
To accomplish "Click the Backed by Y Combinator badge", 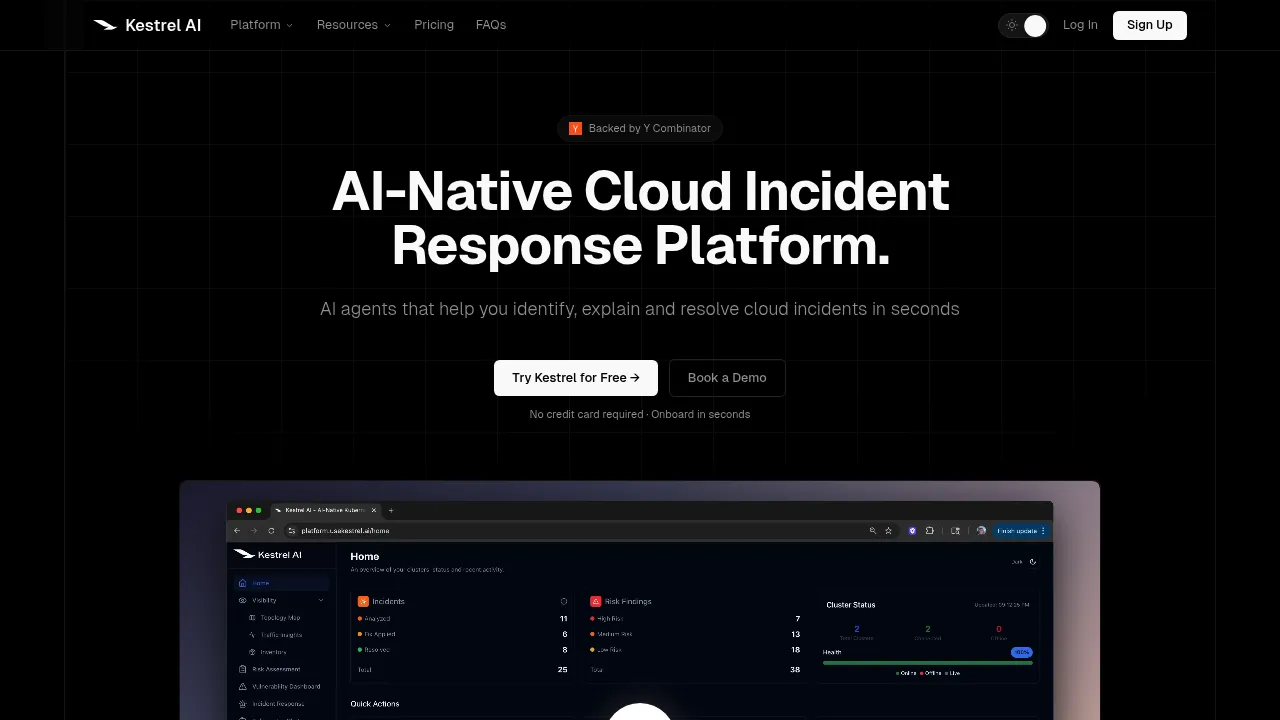I will pos(640,128).
